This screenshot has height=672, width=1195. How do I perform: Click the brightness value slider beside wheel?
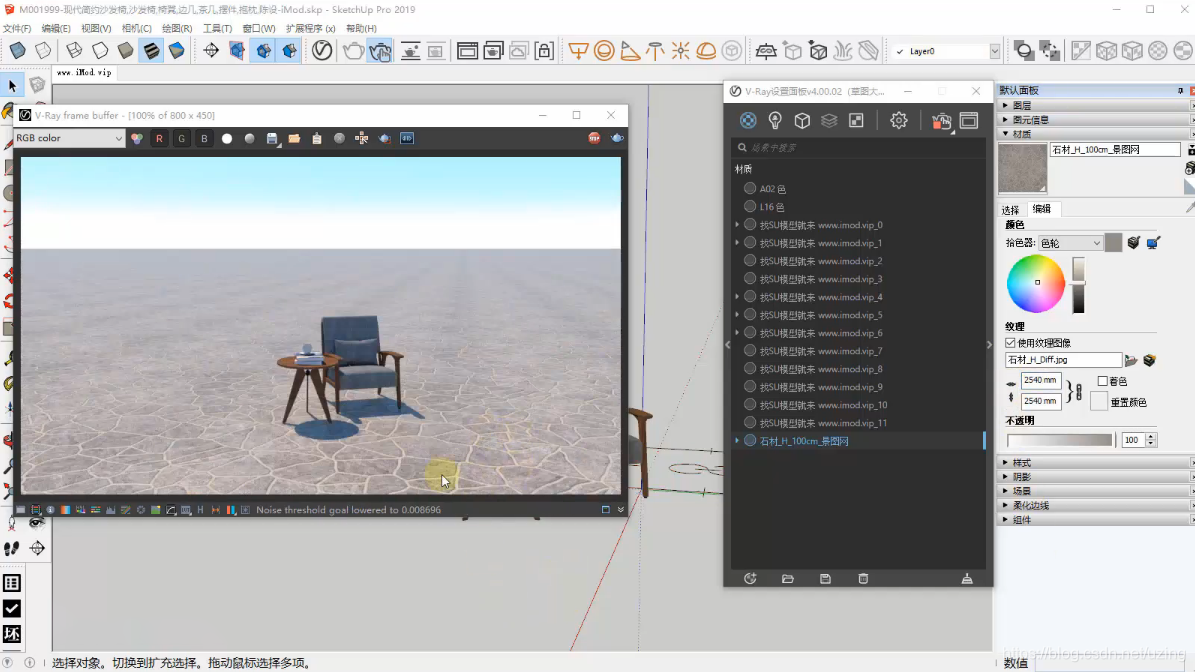coord(1078,286)
